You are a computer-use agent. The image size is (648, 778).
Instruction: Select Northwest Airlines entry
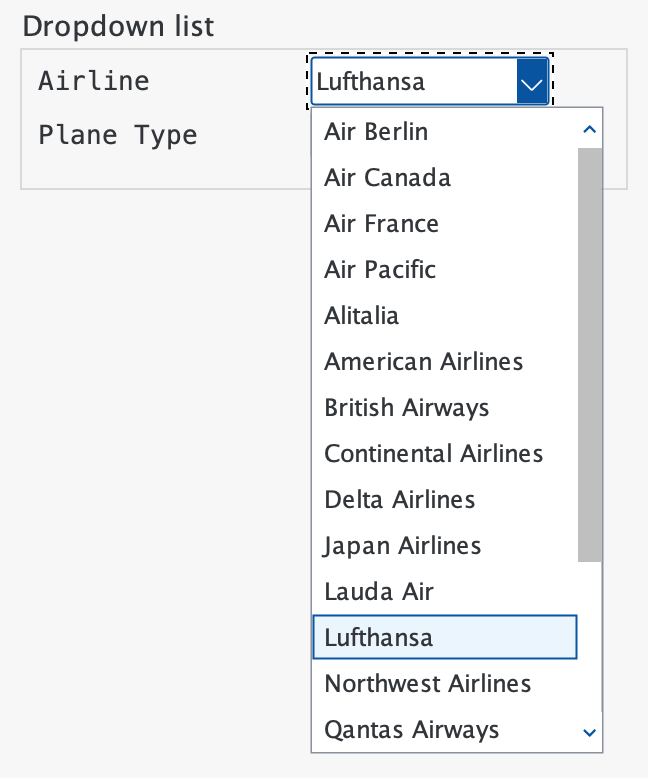coord(428,684)
